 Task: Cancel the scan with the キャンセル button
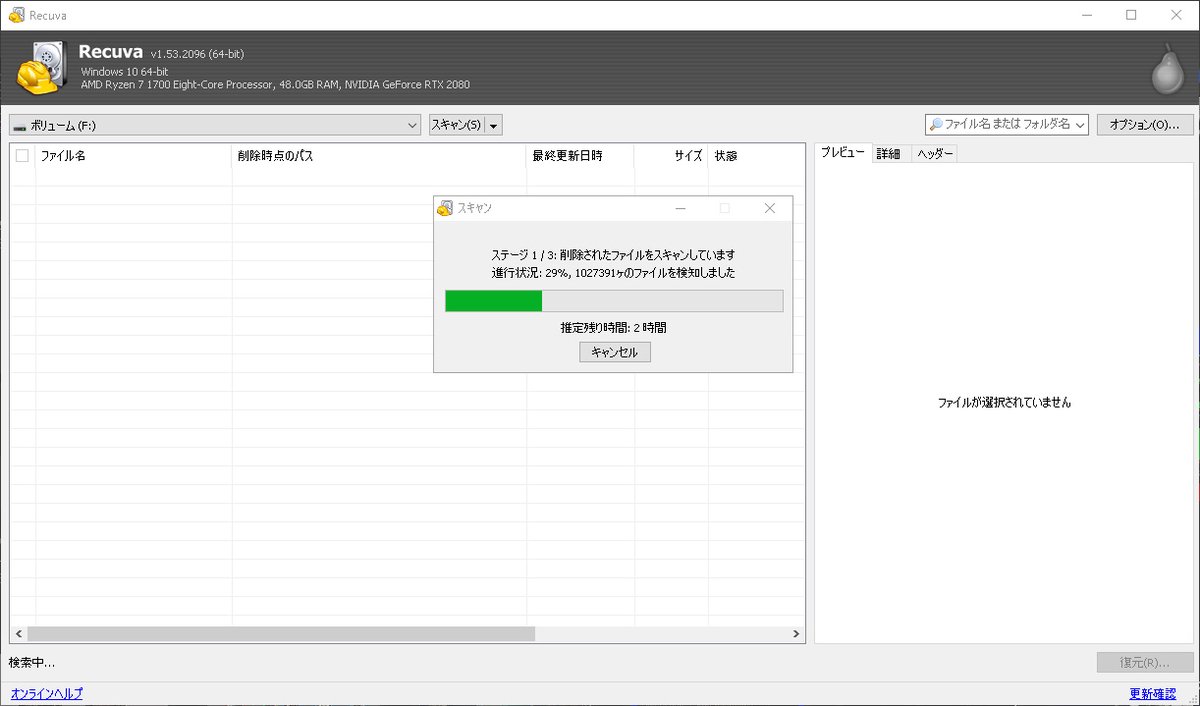click(x=614, y=352)
